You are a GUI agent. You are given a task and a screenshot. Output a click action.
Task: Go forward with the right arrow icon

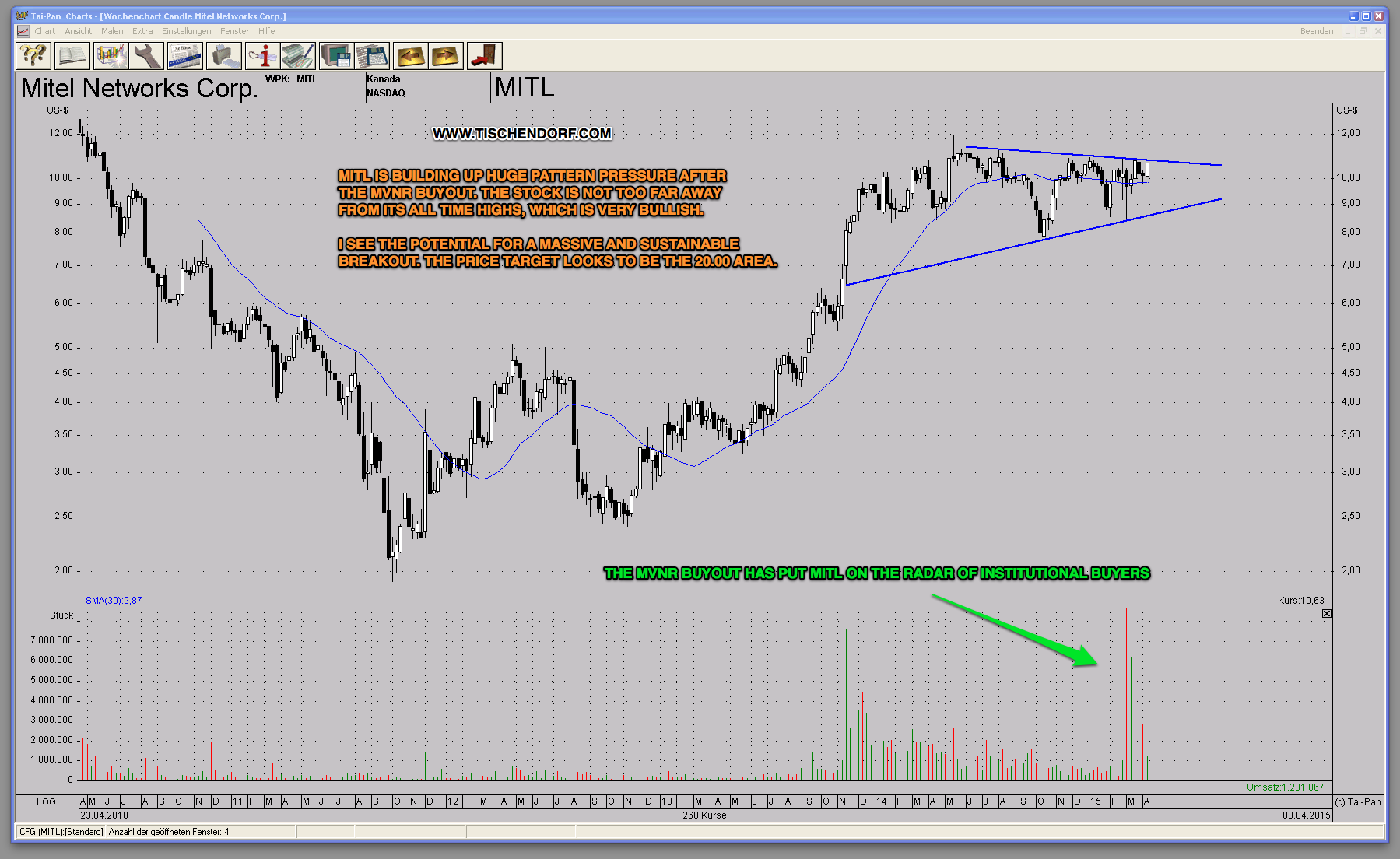point(446,56)
